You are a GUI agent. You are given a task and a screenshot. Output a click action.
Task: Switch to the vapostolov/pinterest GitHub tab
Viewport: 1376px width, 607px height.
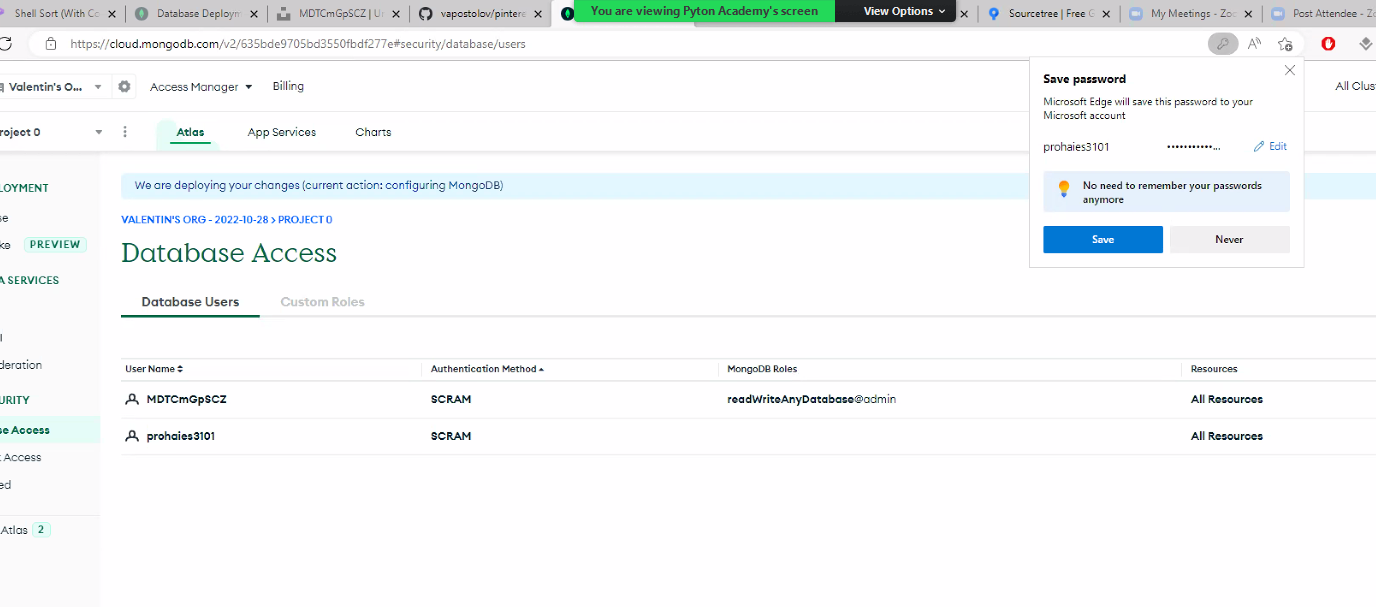(x=481, y=14)
